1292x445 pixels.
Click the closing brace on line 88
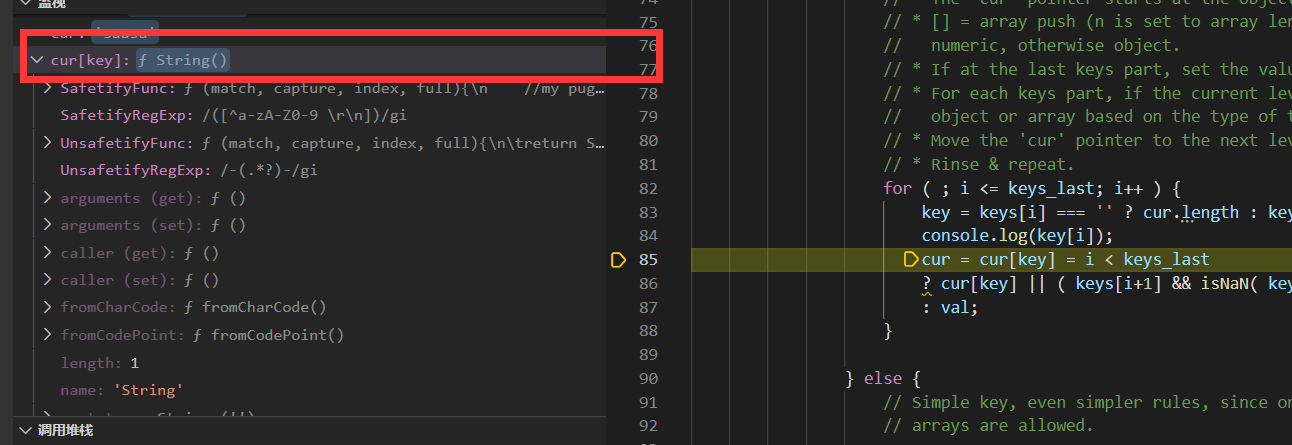coord(888,331)
